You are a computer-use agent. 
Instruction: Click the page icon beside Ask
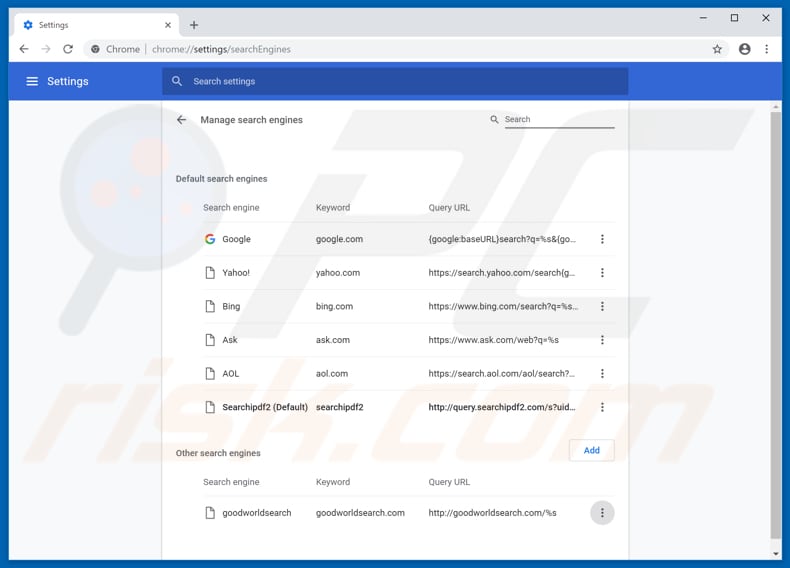coord(210,340)
